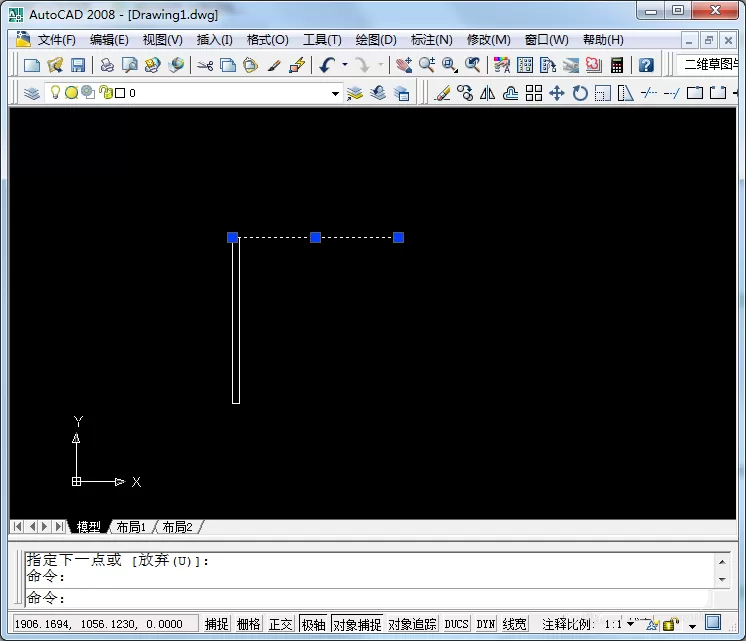
Task: Open a drawing file via Open icon
Action: coord(55,65)
